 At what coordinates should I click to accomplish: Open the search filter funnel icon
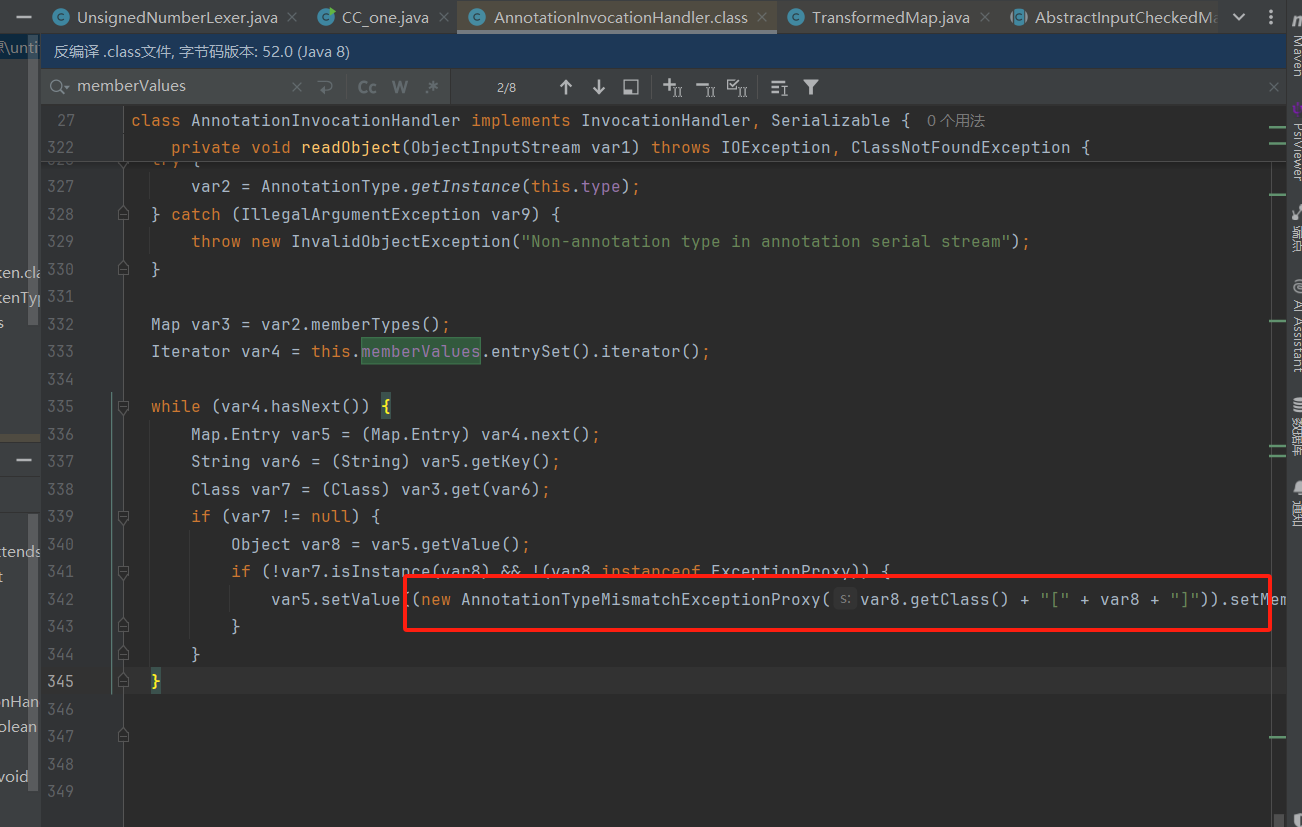point(811,88)
